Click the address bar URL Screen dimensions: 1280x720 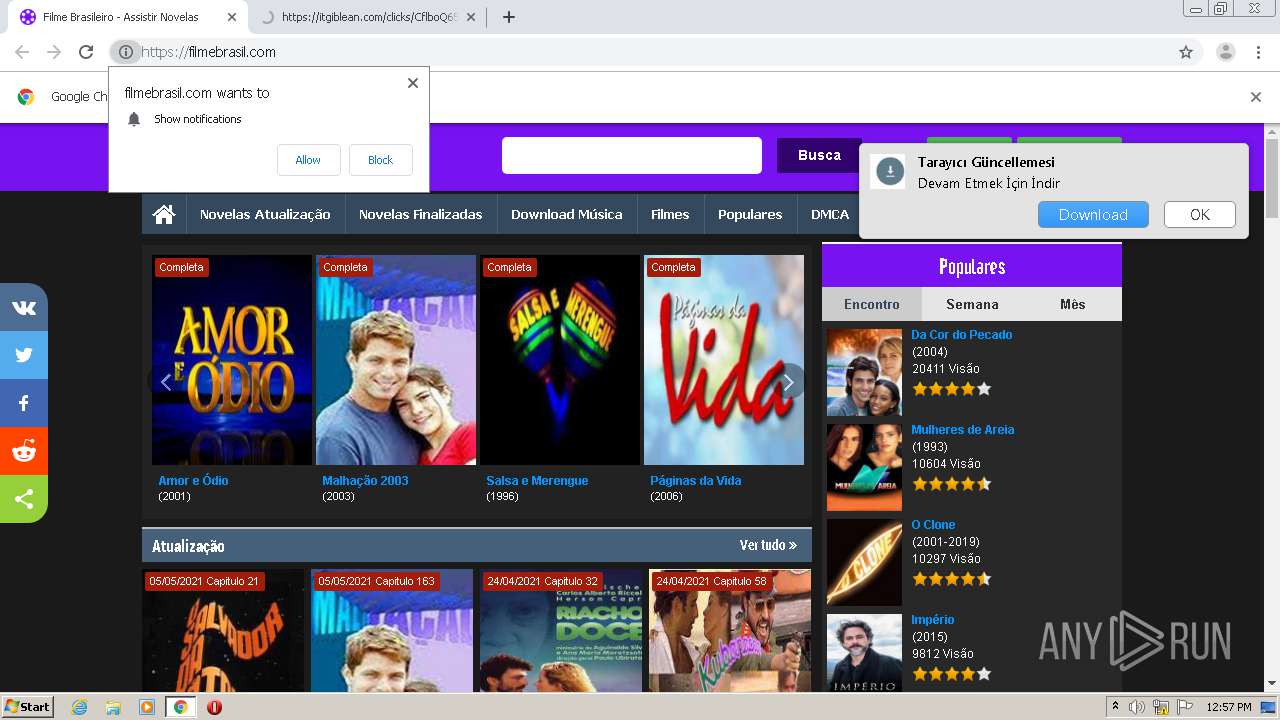[x=209, y=52]
